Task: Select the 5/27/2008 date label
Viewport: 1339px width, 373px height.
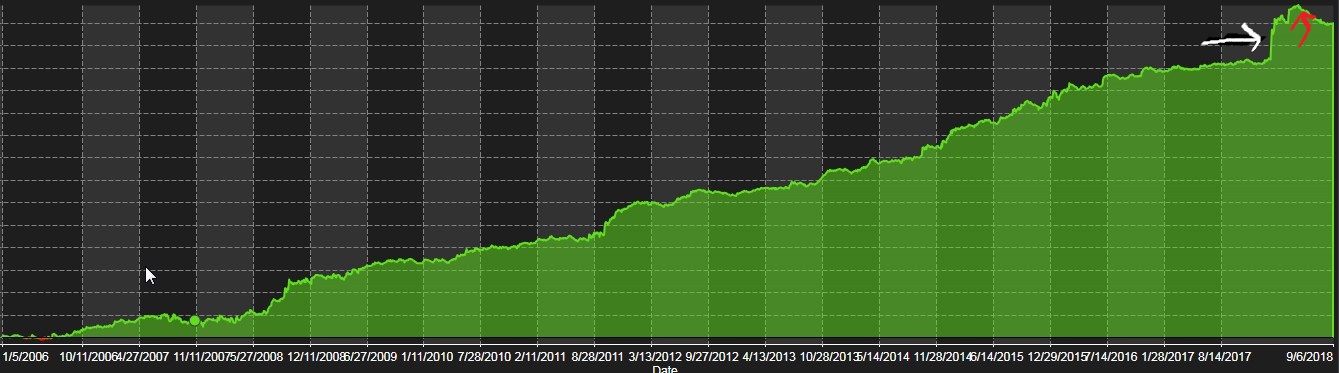Action: point(256,356)
